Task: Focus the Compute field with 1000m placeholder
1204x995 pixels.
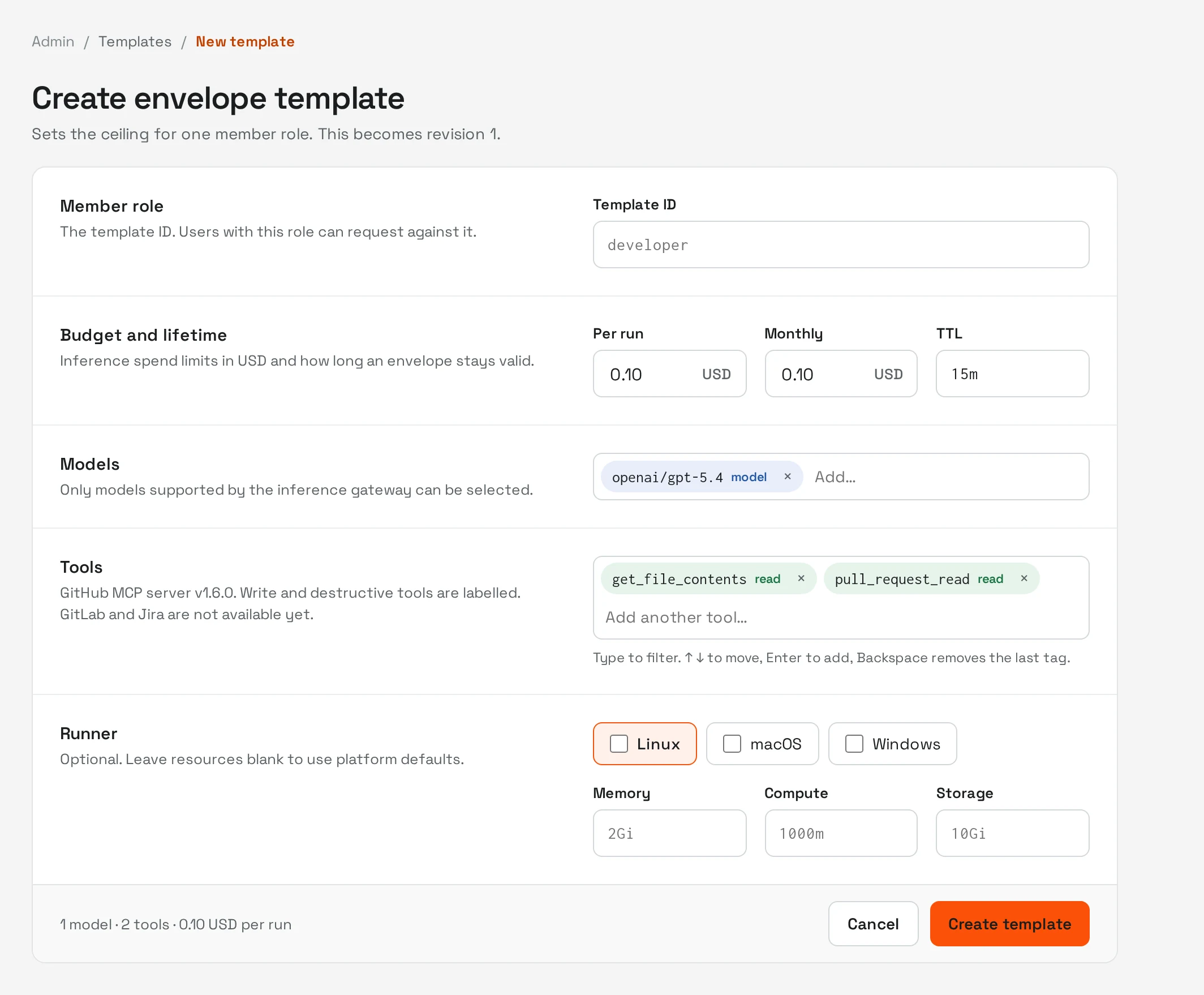Action: [841, 833]
